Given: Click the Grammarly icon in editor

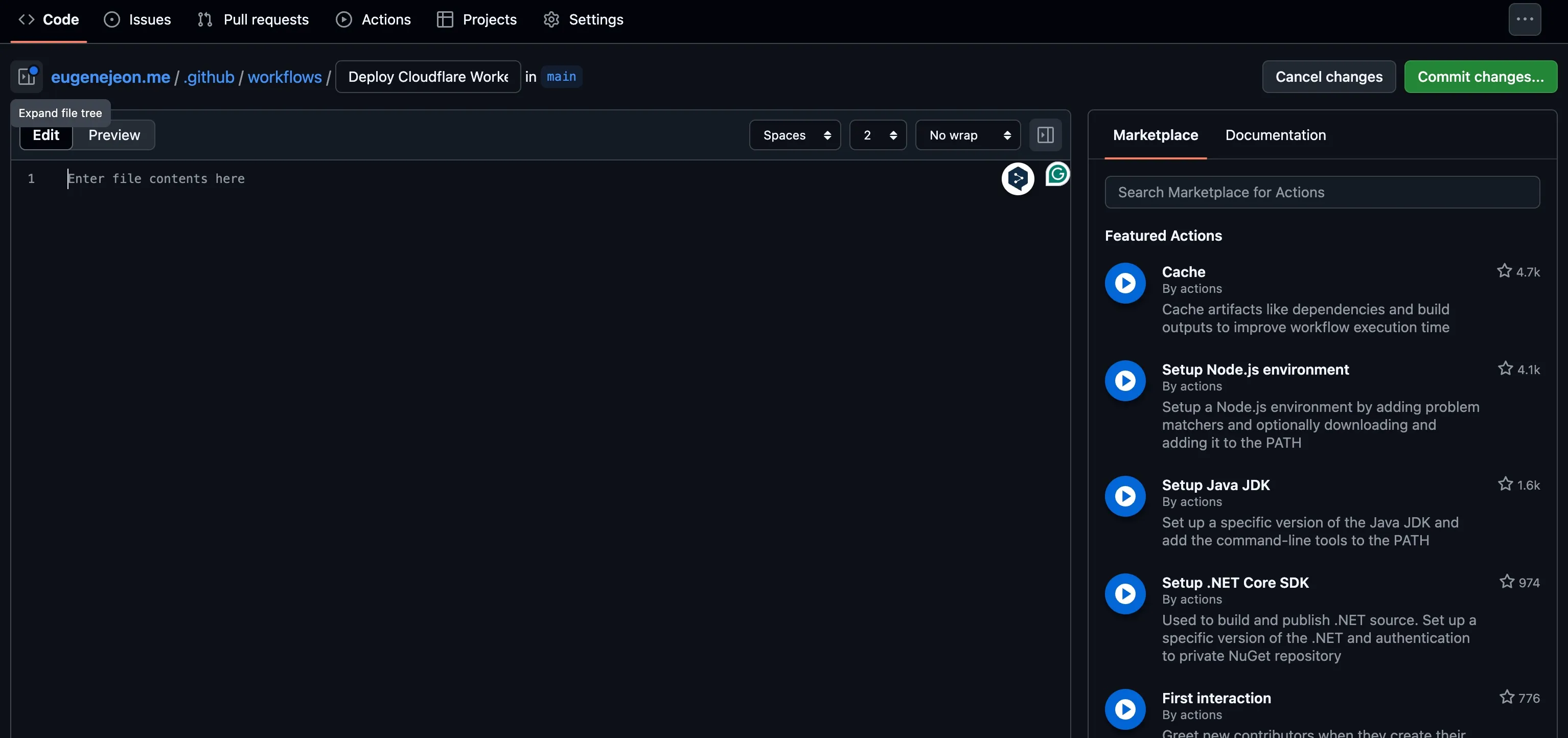Looking at the screenshot, I should point(1057,174).
